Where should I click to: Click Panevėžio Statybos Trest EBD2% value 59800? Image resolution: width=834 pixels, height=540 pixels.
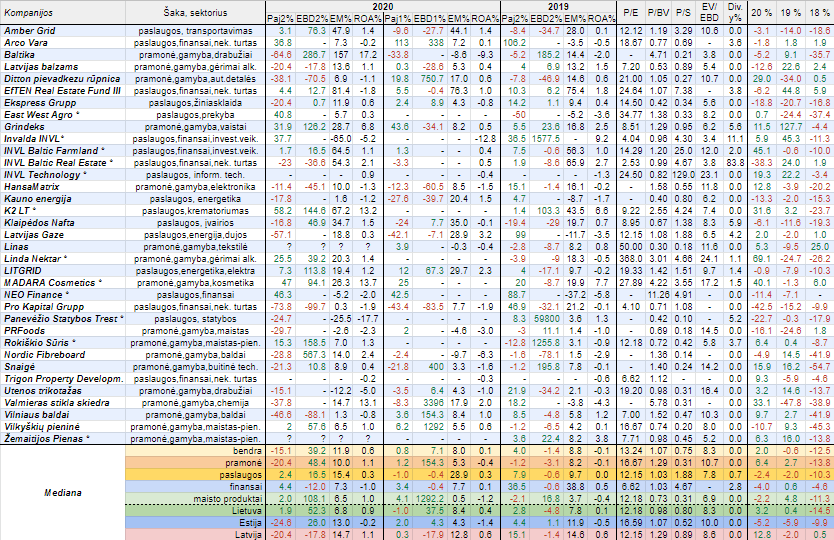point(547,319)
